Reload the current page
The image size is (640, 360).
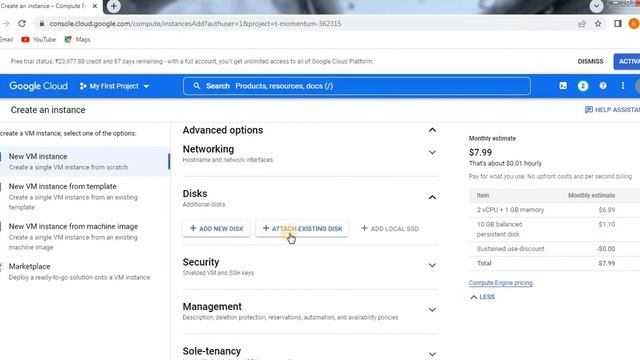pos(22,24)
